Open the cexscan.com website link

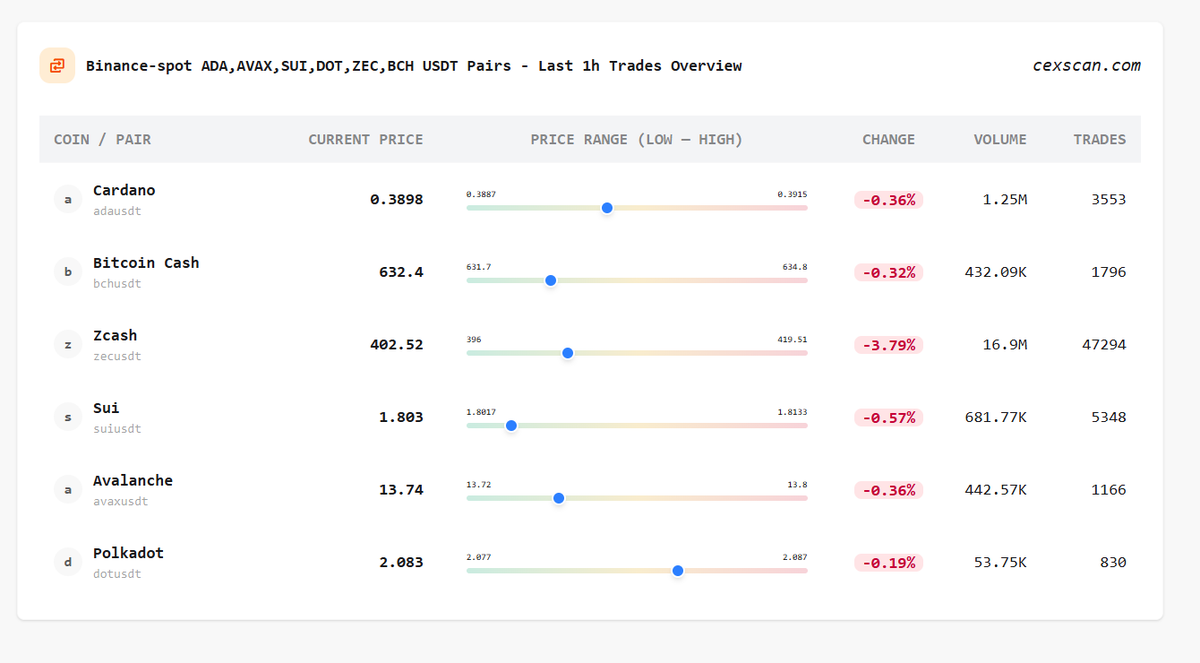tap(1086, 65)
